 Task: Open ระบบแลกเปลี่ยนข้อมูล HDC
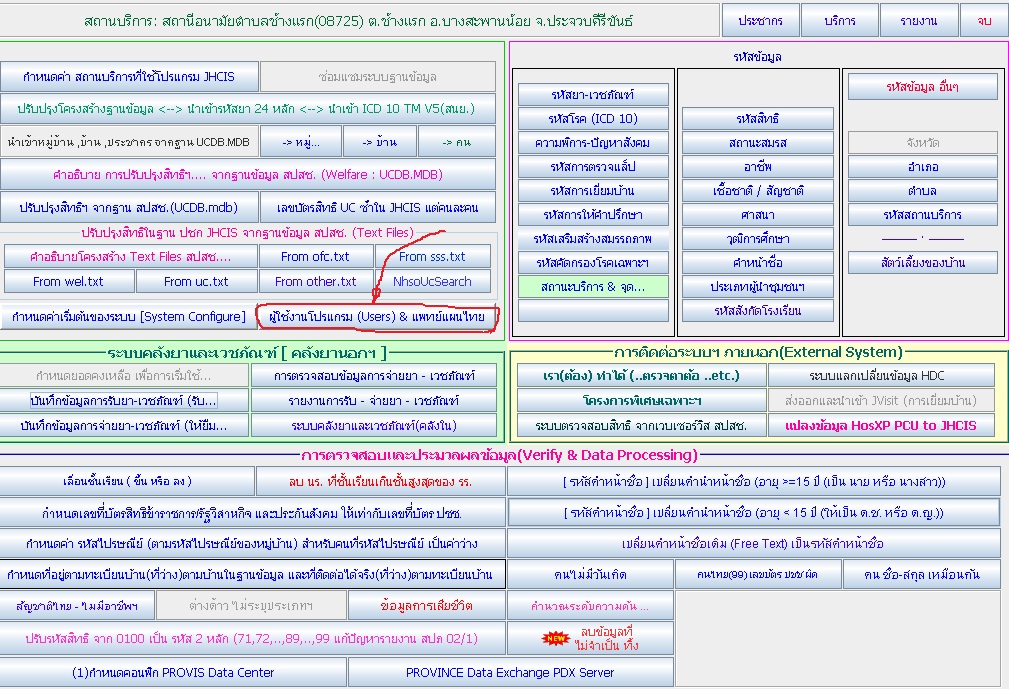[881, 376]
